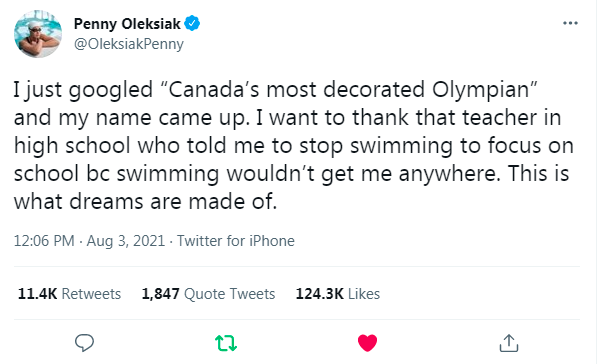Unlike the tweet via red heart

tap(367, 343)
